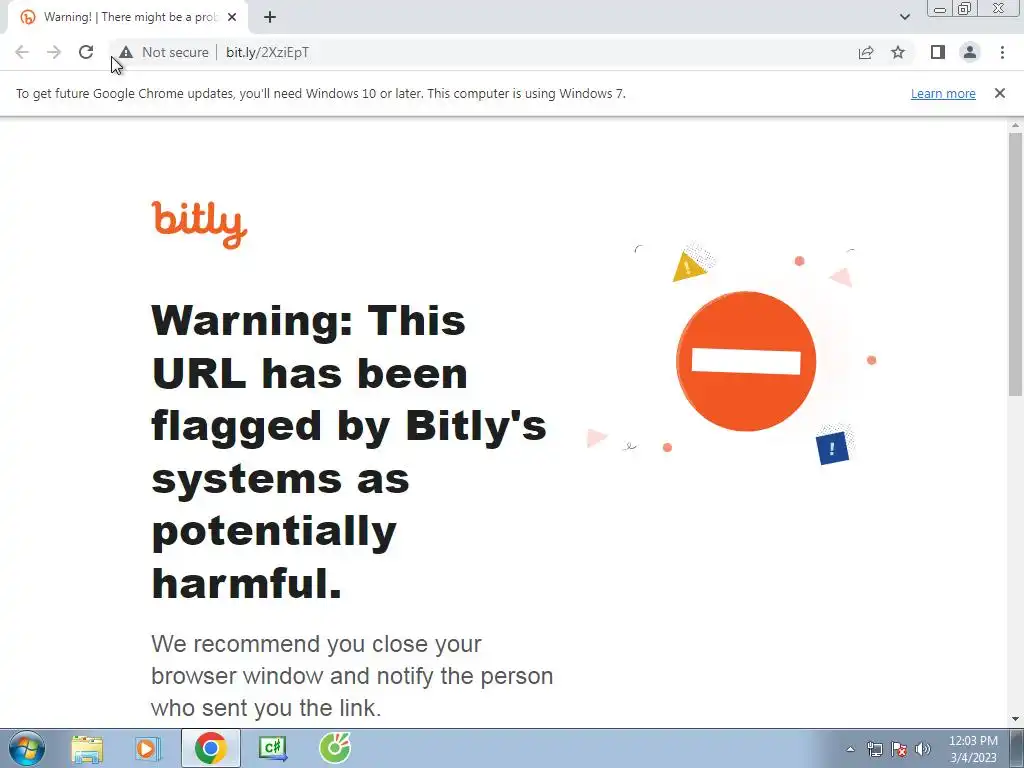Screen dimensions: 1024x768
Task: Close the Warning! tab
Action: pos(232,18)
